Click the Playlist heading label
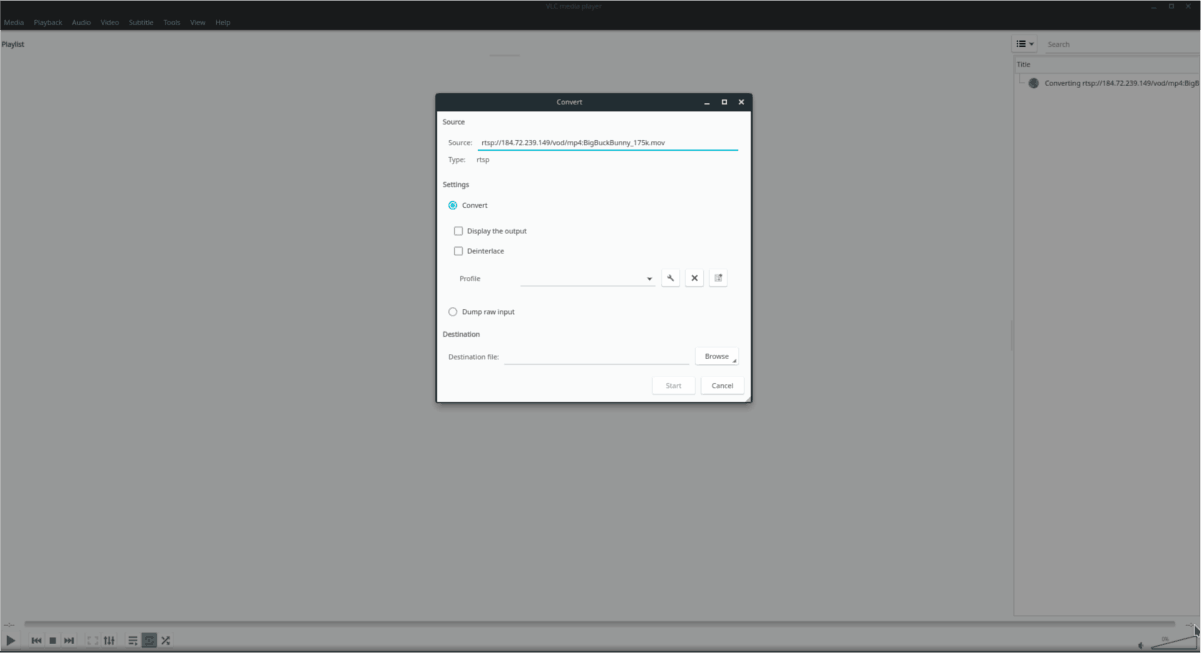 (13, 44)
